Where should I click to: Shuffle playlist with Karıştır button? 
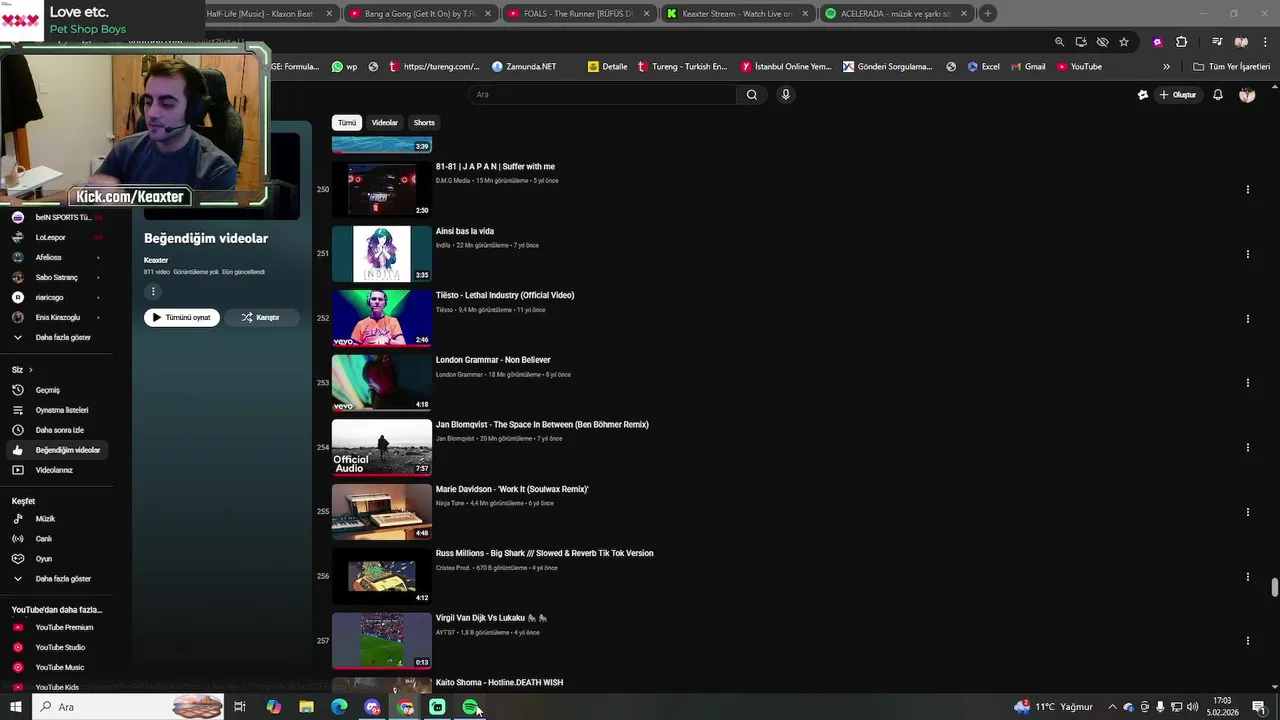261,317
